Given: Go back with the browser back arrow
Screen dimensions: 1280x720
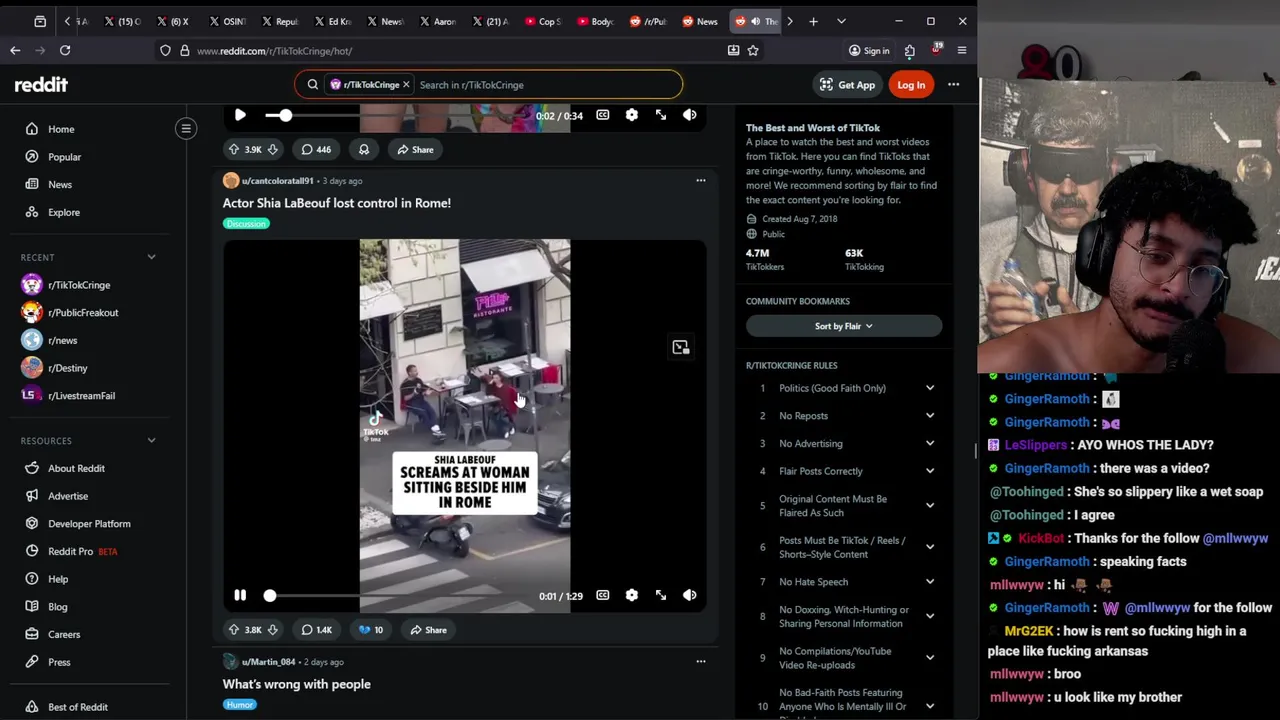Looking at the screenshot, I should coord(15,50).
